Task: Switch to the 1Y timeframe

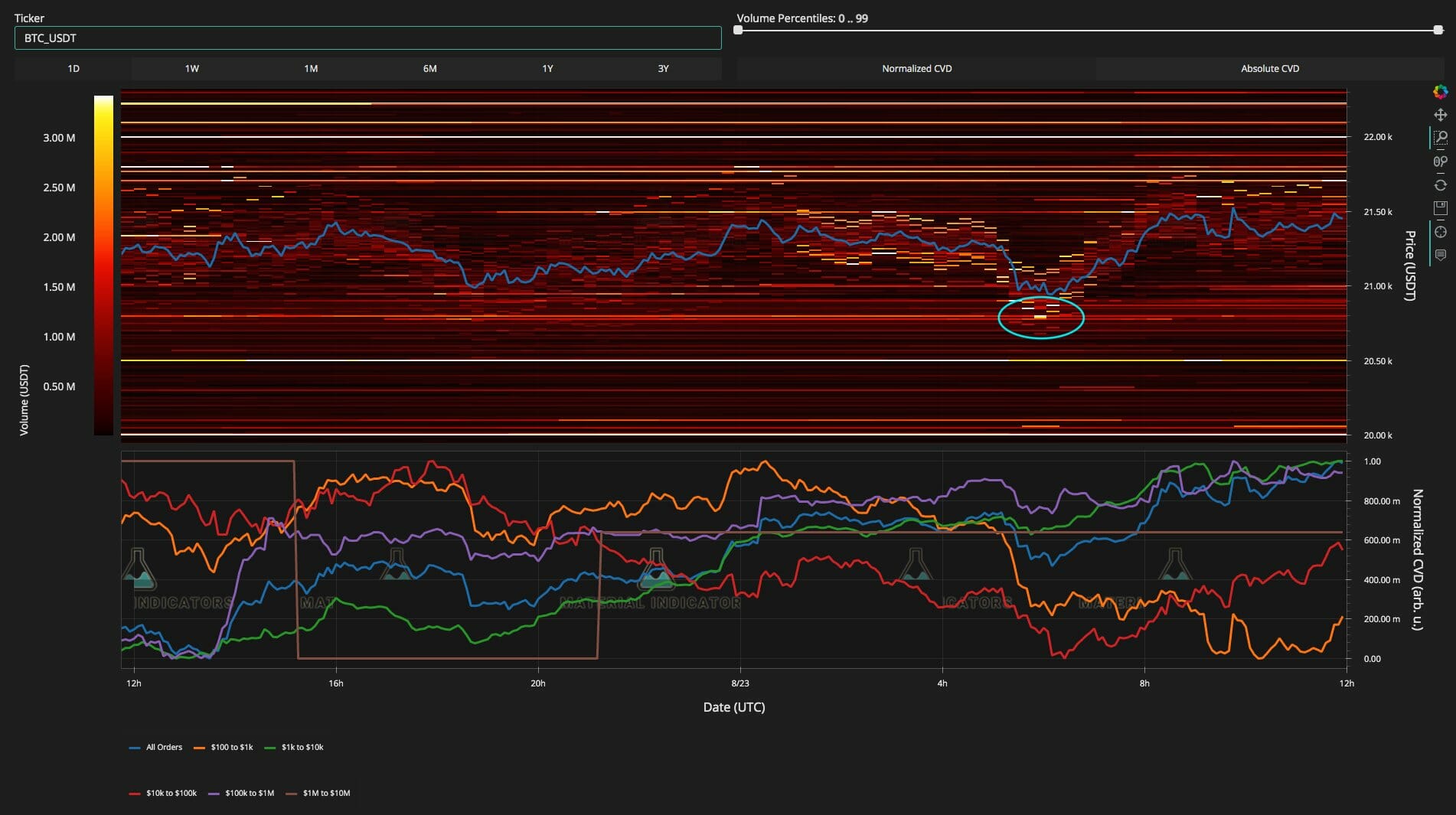Action: click(x=547, y=69)
